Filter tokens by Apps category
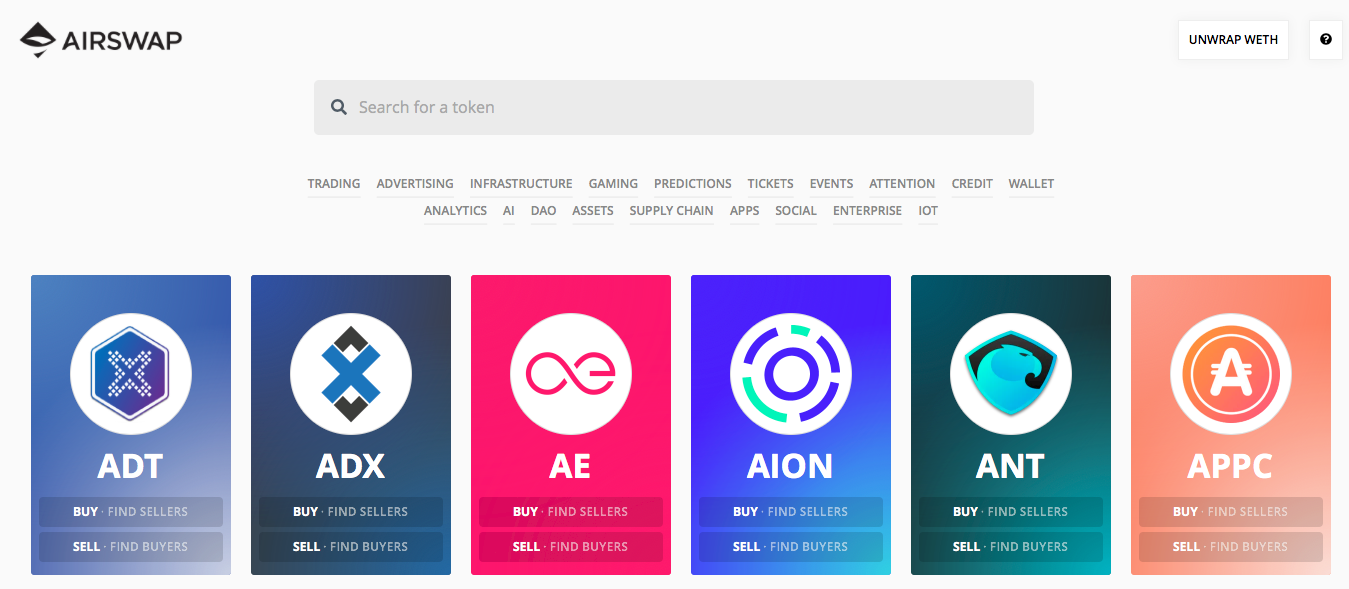1349x589 pixels. (745, 211)
